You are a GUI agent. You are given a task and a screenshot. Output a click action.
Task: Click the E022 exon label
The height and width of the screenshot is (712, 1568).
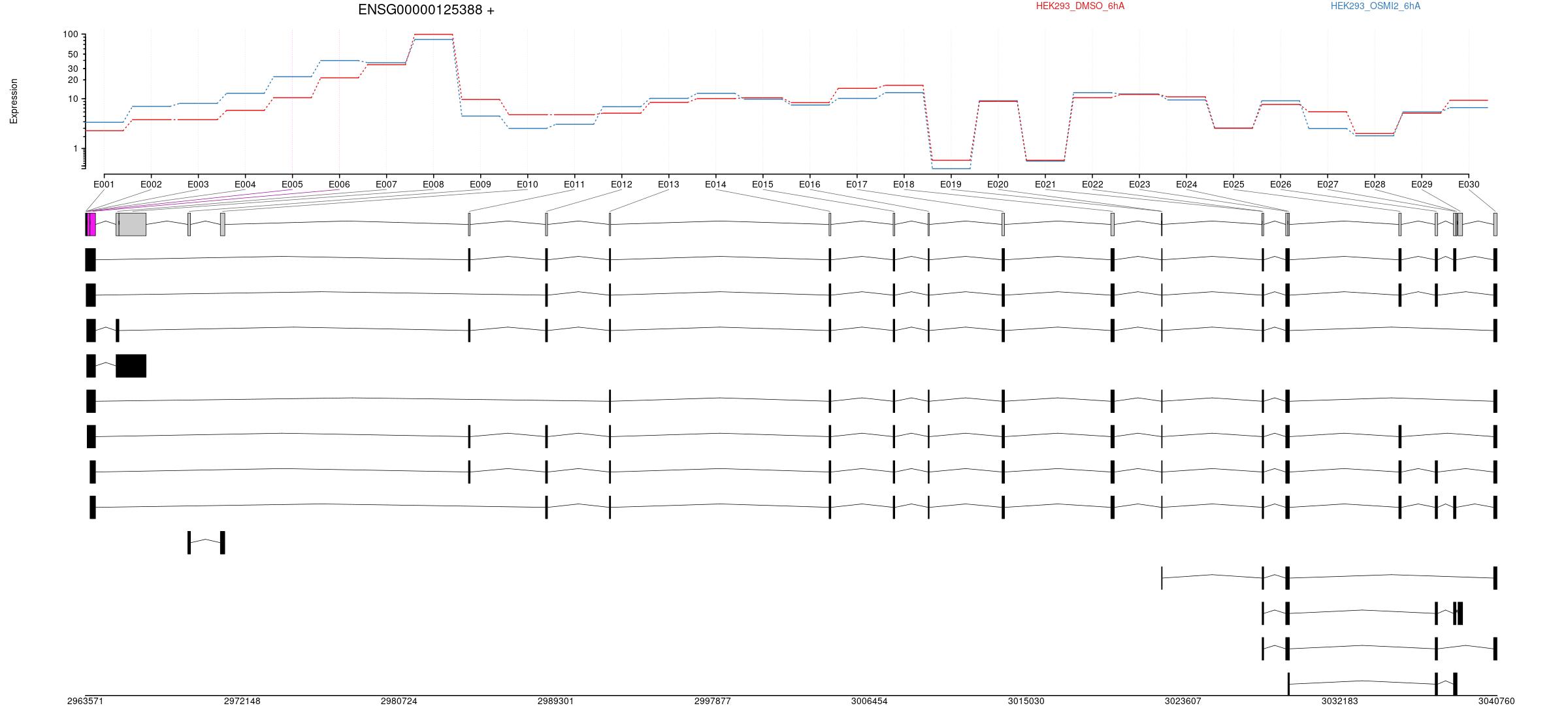tap(1092, 184)
